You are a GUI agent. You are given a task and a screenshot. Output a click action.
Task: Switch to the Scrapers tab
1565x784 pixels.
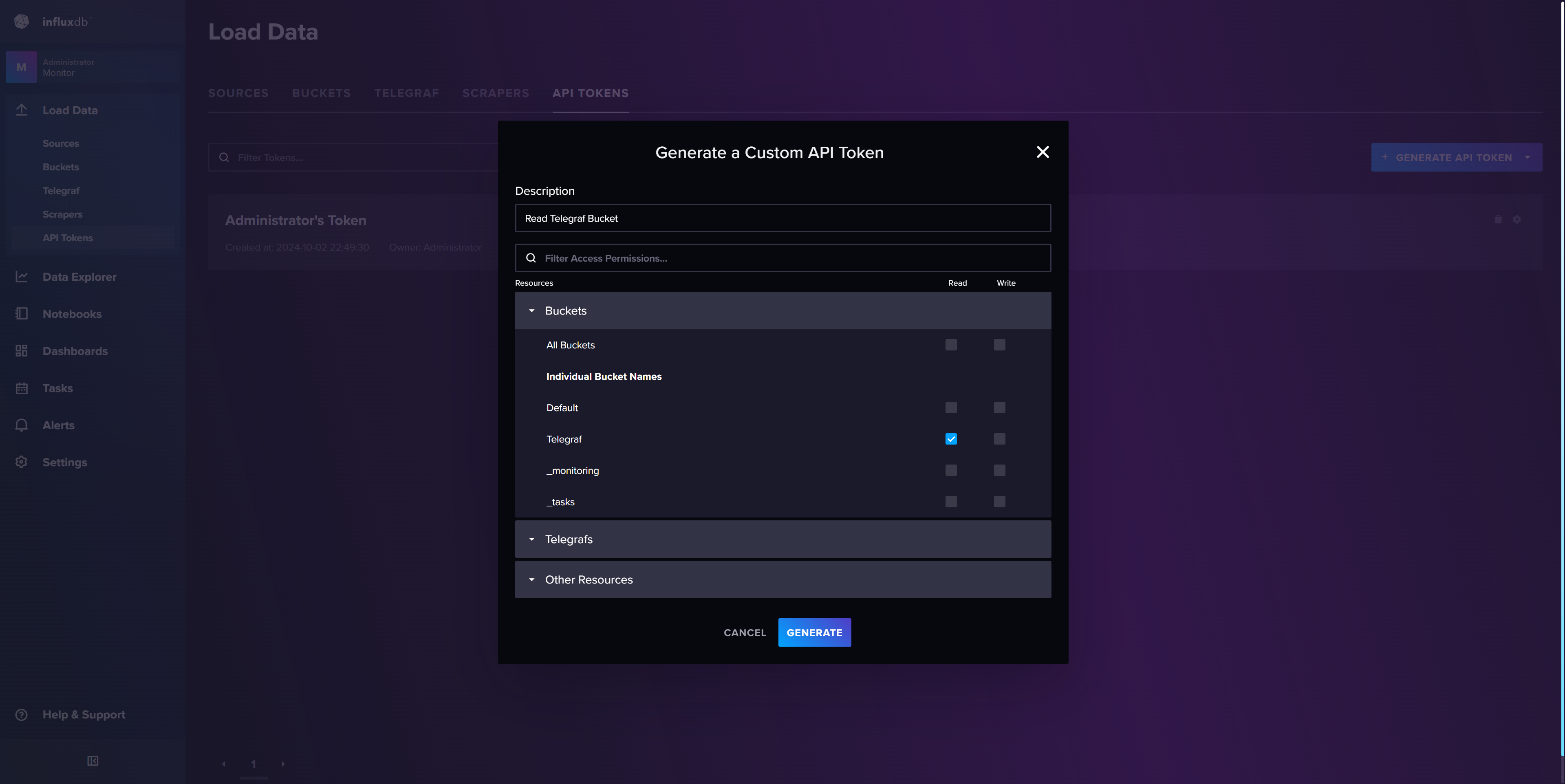(495, 93)
